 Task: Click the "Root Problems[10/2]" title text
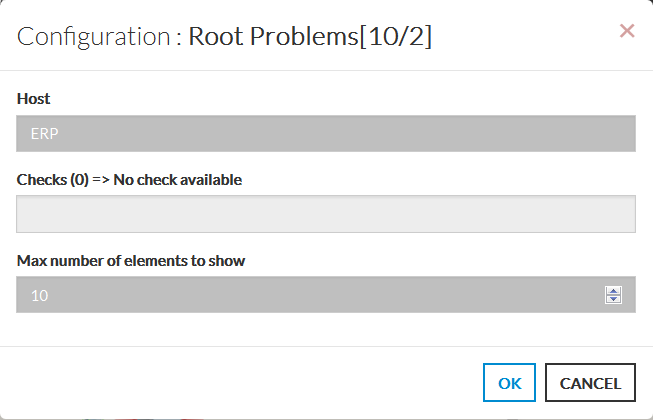click(x=310, y=37)
